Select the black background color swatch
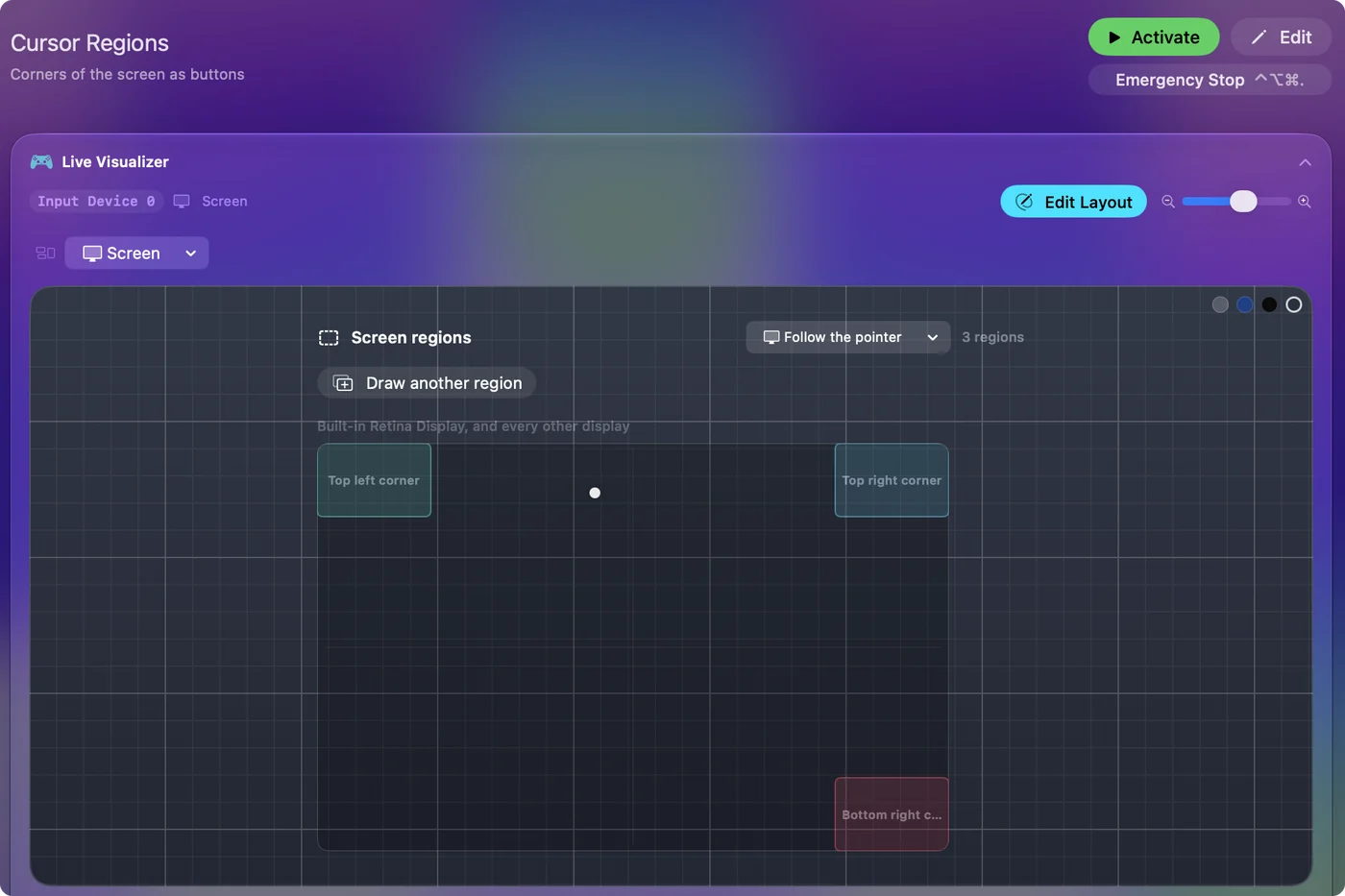The width and height of the screenshot is (1345, 896). pyautogui.click(x=1269, y=304)
